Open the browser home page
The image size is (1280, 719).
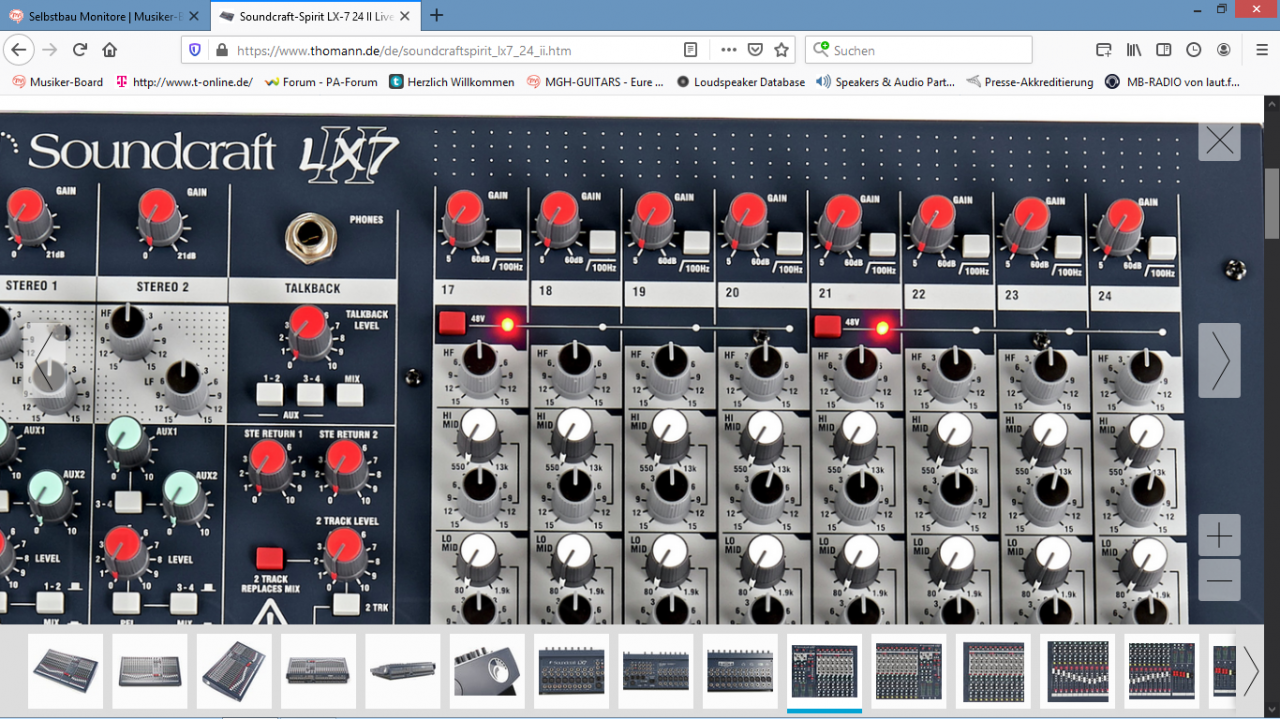[x=110, y=50]
